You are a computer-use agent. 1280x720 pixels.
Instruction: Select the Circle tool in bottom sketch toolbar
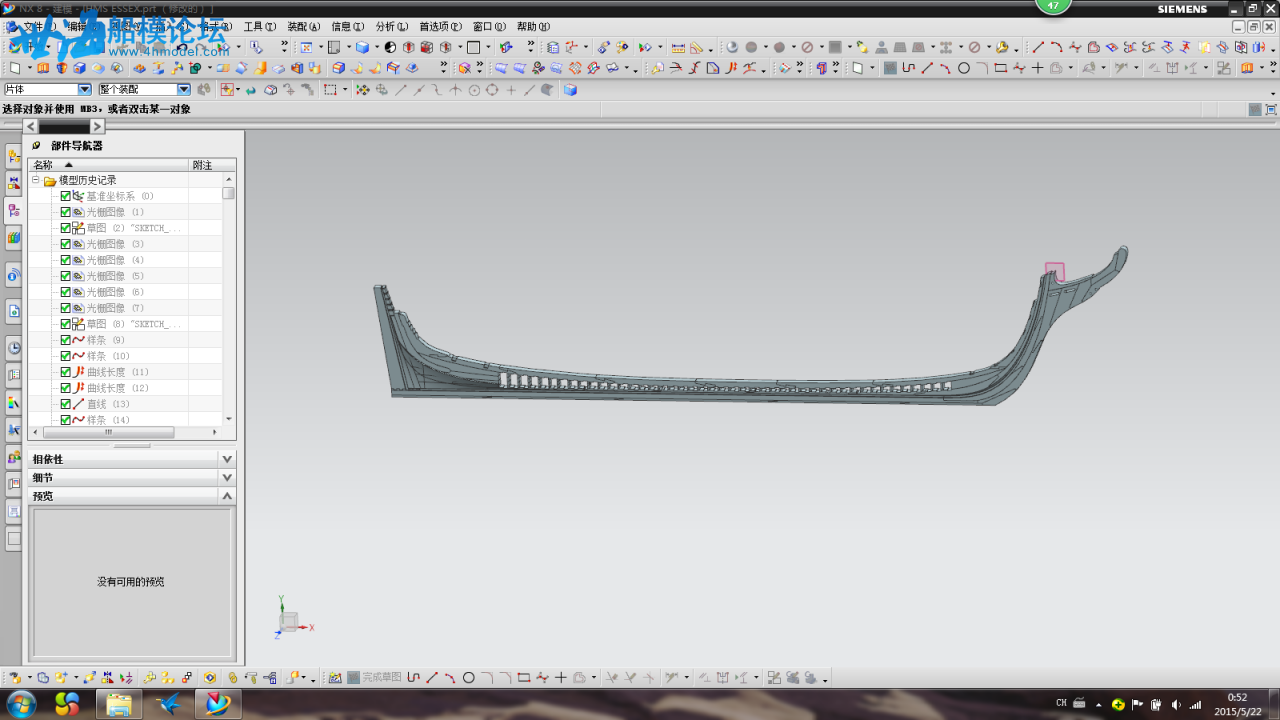coord(468,677)
